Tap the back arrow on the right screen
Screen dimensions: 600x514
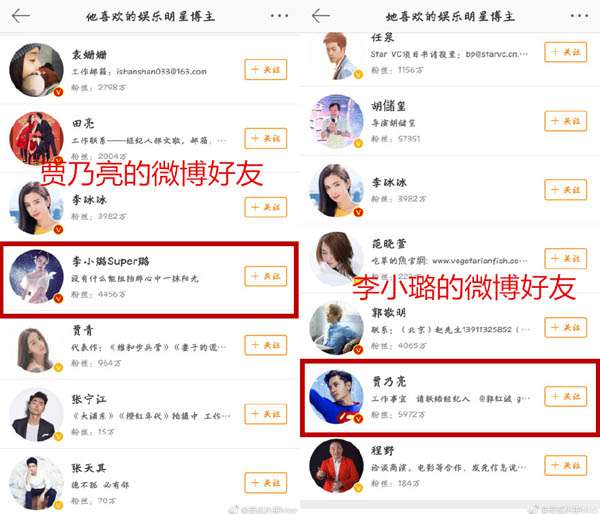(321, 16)
